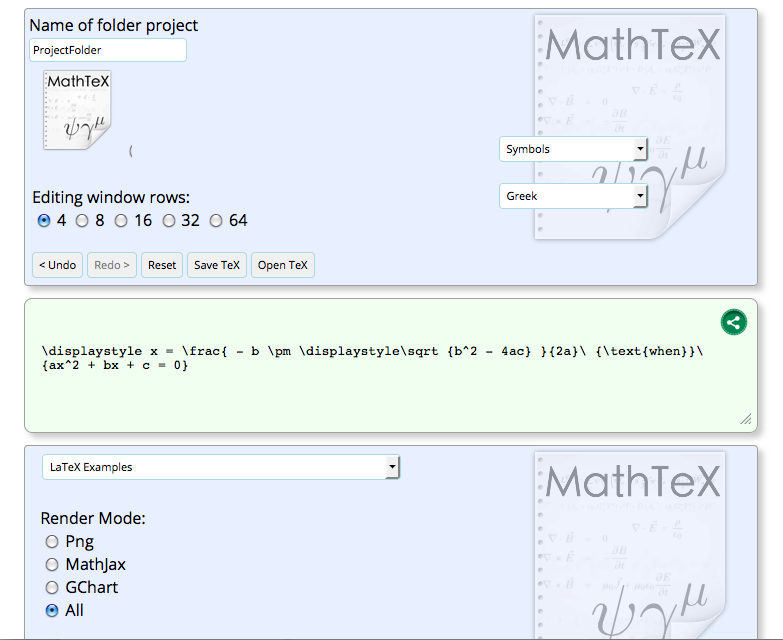
Task: Select 16 editing window rows
Action: coord(121,220)
